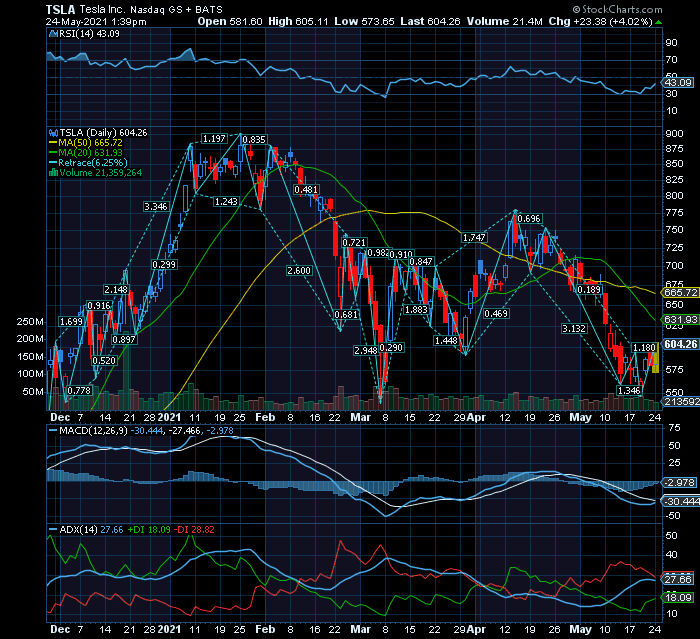Click the 631.93 green price tag on right
The width and height of the screenshot is (700, 639).
click(681, 320)
